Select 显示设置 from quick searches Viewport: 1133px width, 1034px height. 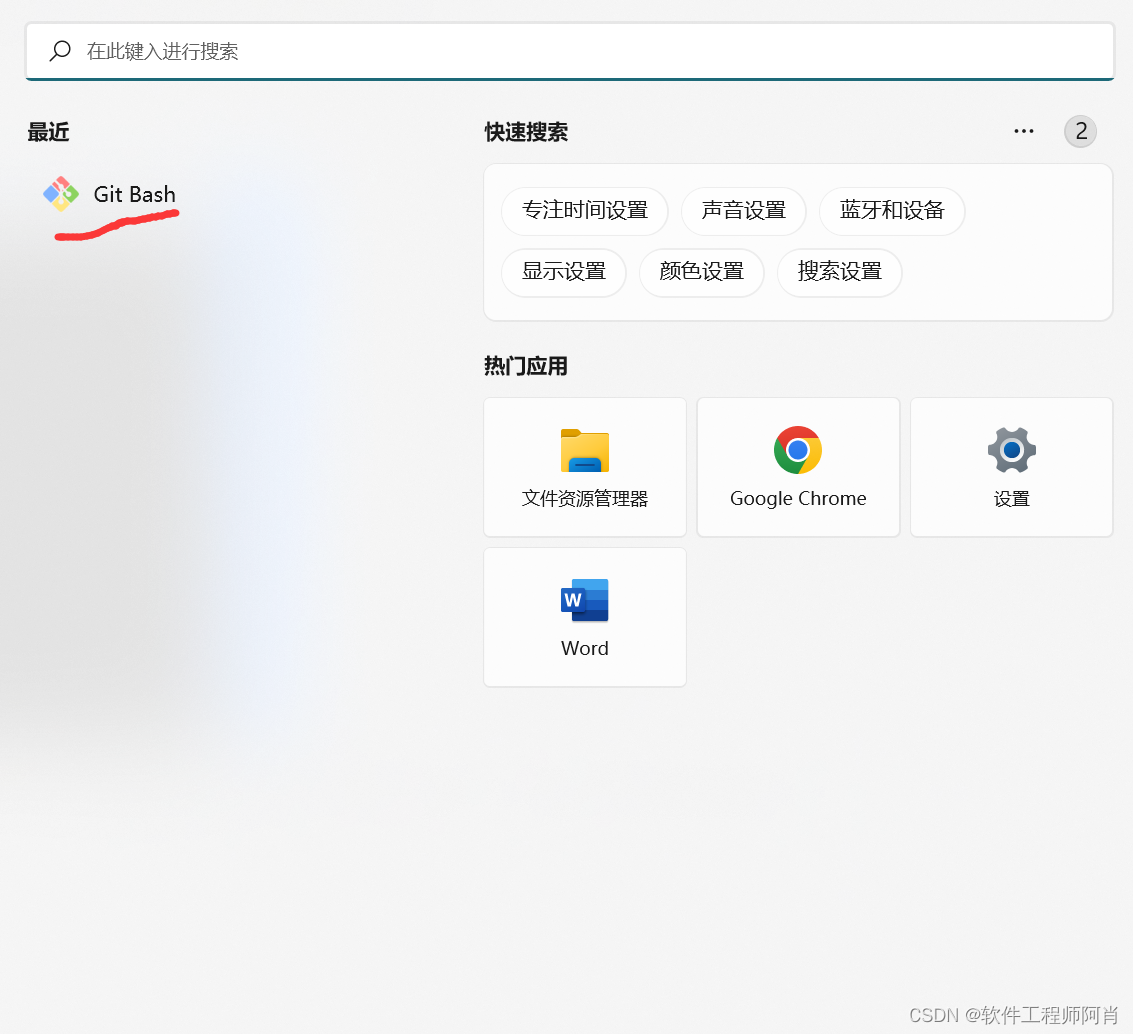[x=563, y=272]
